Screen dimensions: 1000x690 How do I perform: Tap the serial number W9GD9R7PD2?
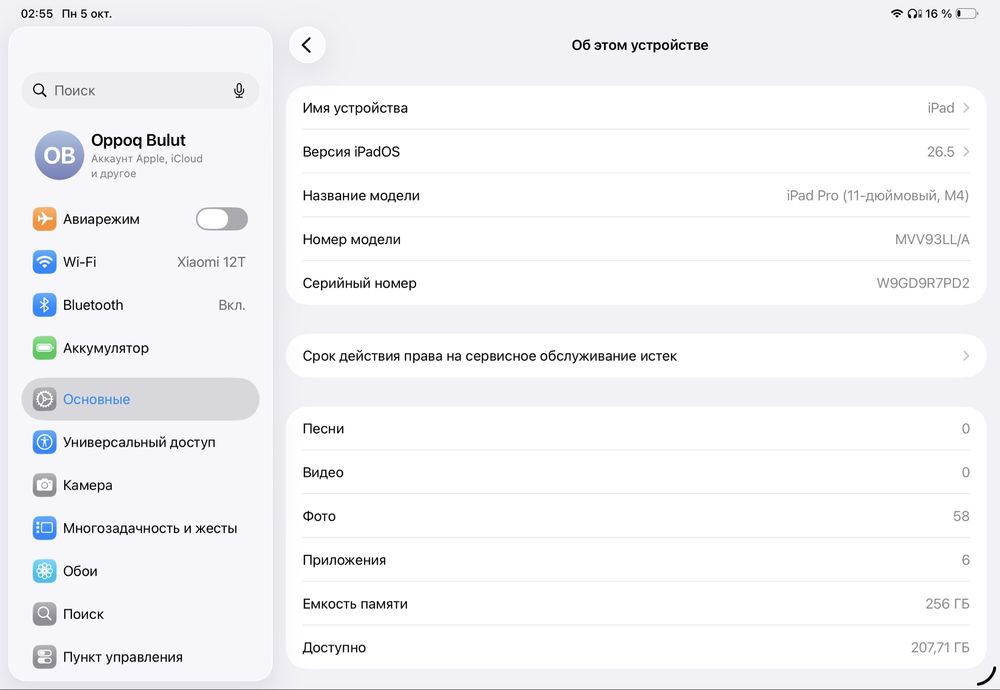pyautogui.click(x=923, y=283)
